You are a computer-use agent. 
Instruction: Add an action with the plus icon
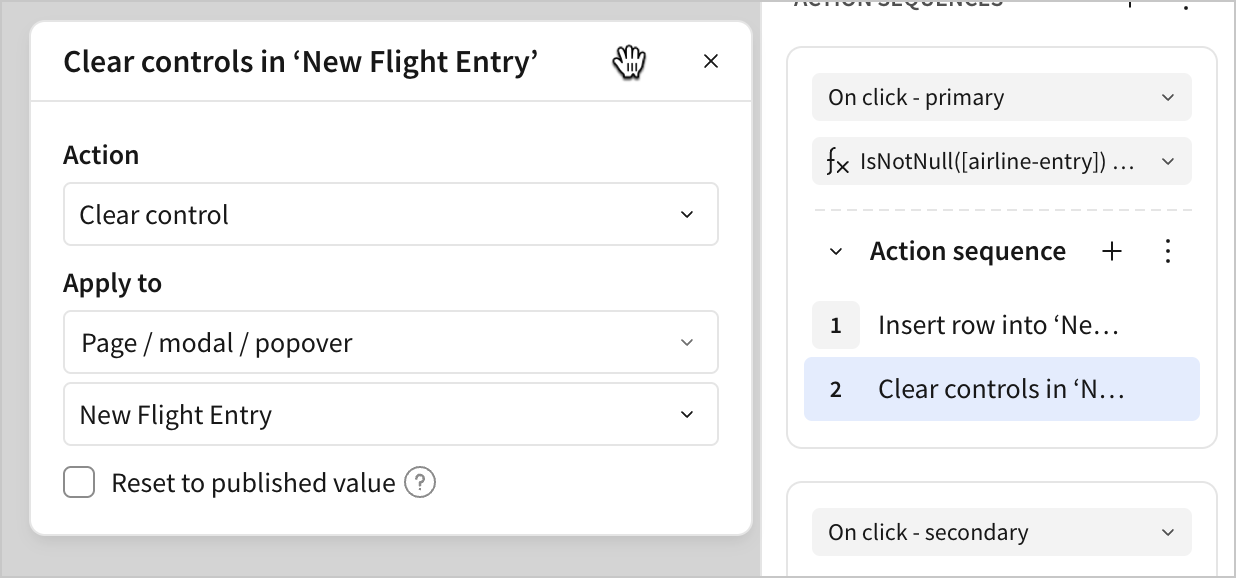click(1111, 251)
